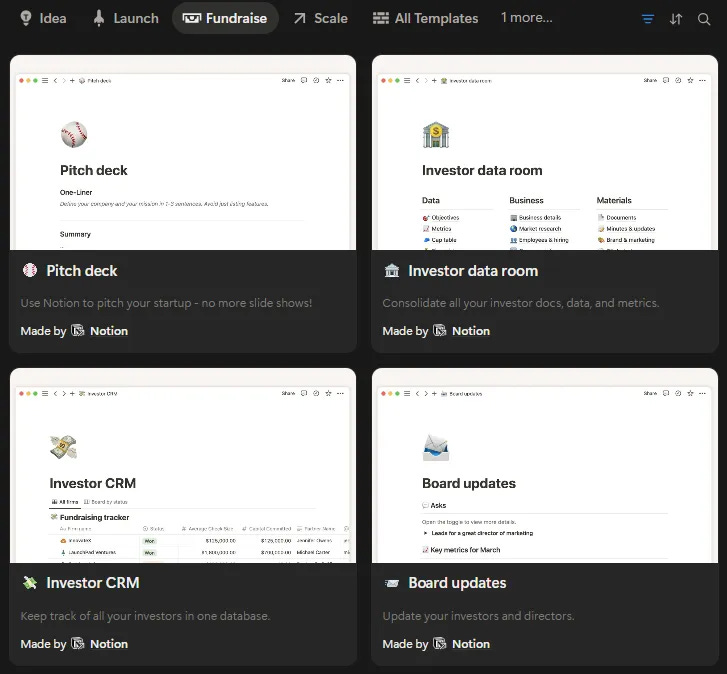Screen dimensions: 727x674
Task: Click the gallery icon beside All Templates
Action: click(381, 18)
